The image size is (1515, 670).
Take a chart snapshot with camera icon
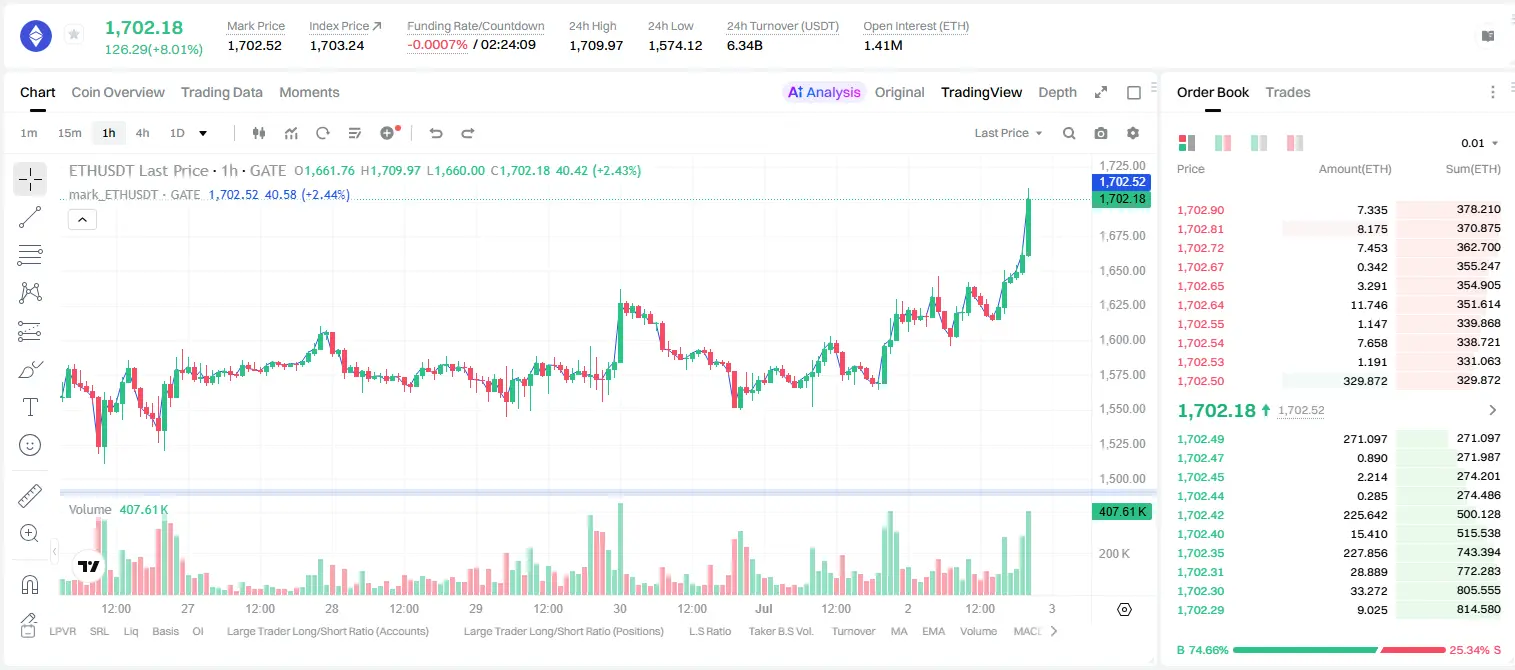point(1101,133)
